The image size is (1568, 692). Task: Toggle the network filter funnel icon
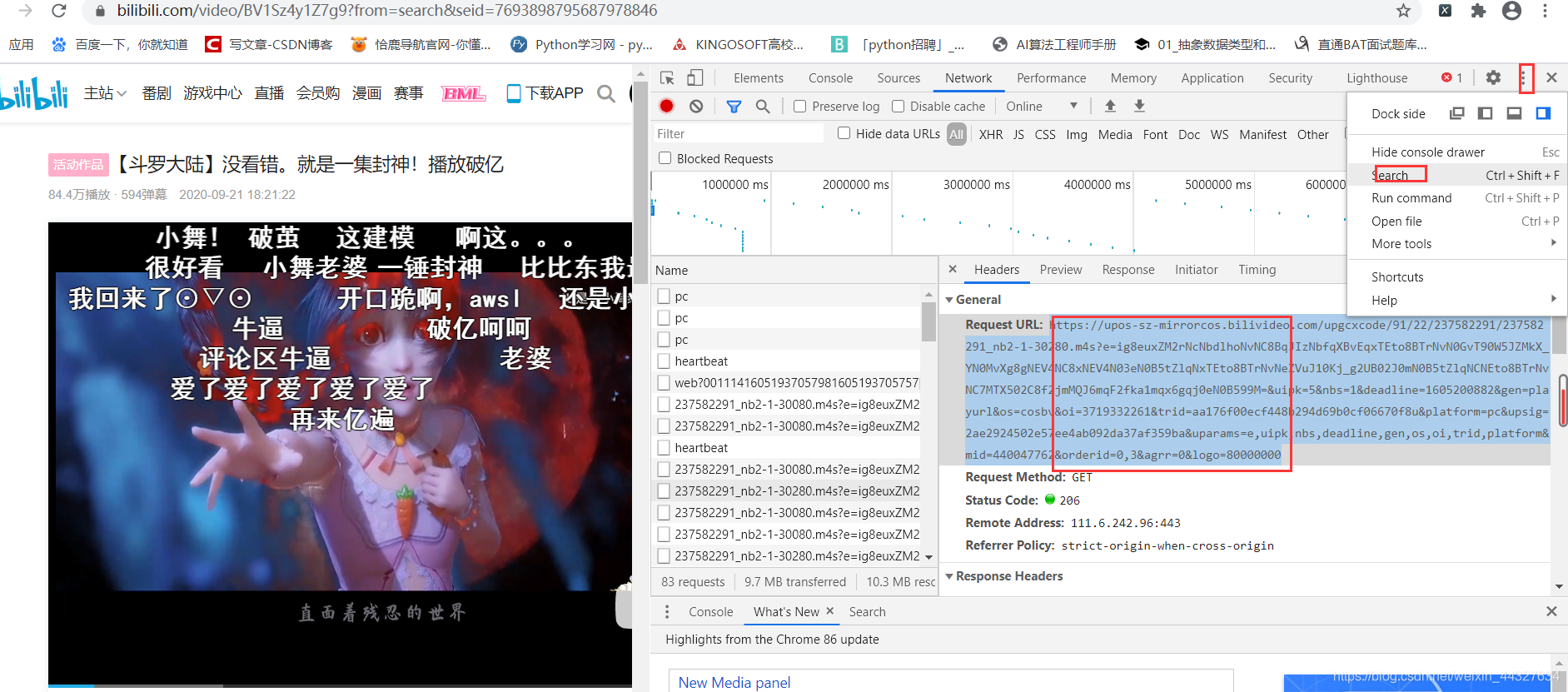[734, 106]
